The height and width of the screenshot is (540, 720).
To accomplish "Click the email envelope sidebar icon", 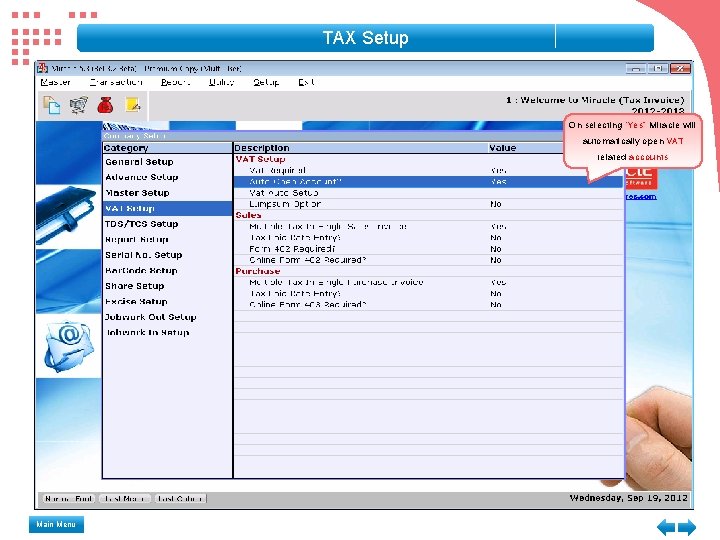I will click(68, 346).
